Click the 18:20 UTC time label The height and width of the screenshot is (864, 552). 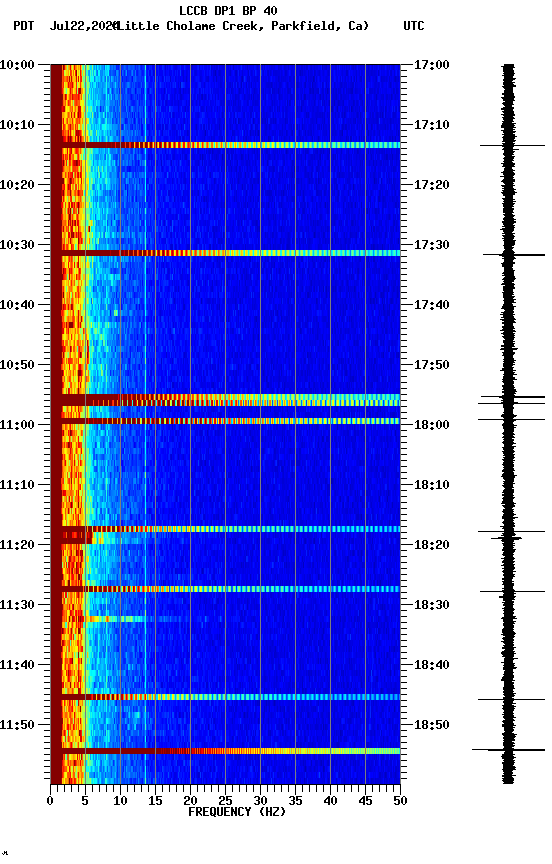[x=432, y=546]
